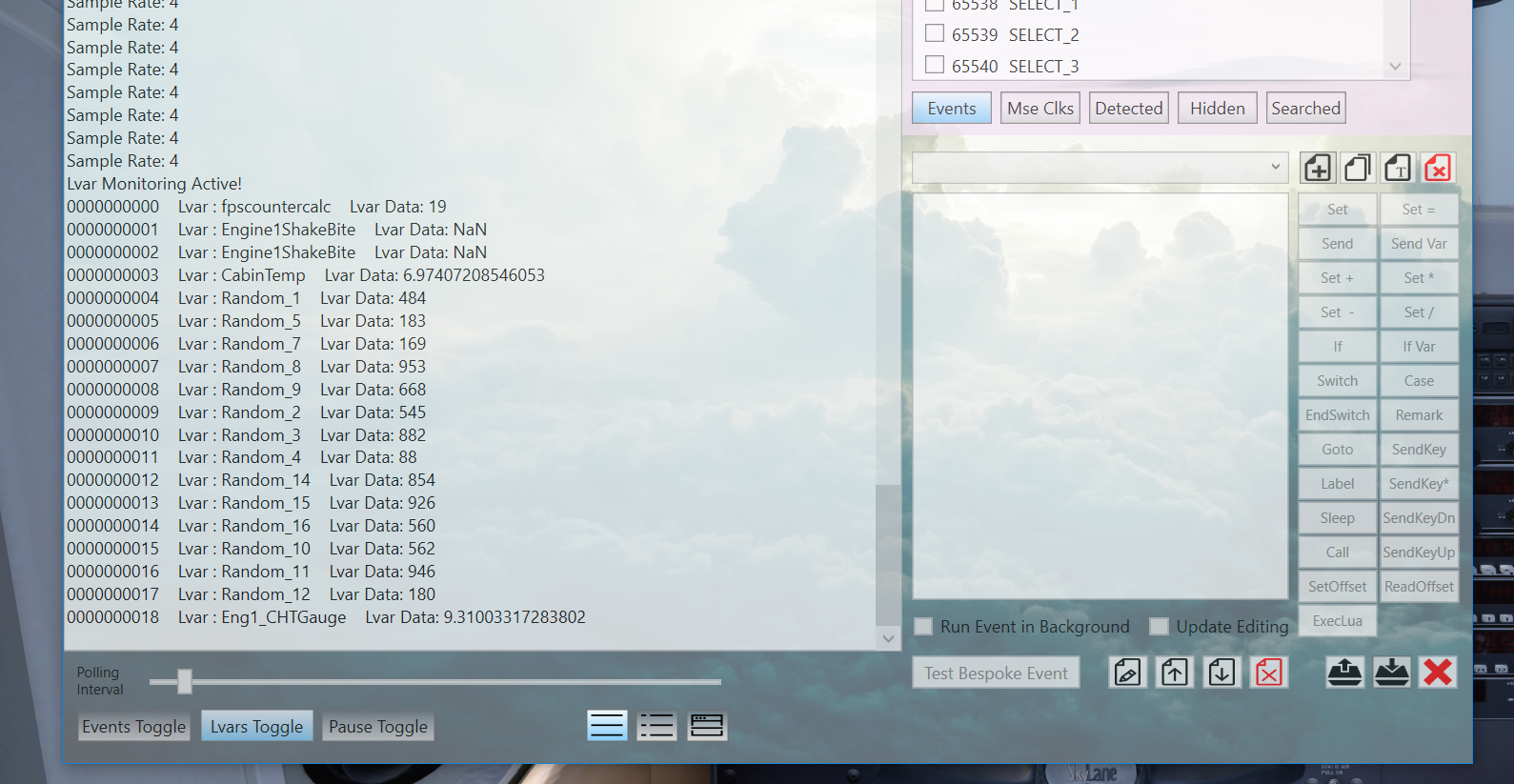Click the add new event page-plus icon
Viewport: 1514px width, 784px height.
[1317, 169]
